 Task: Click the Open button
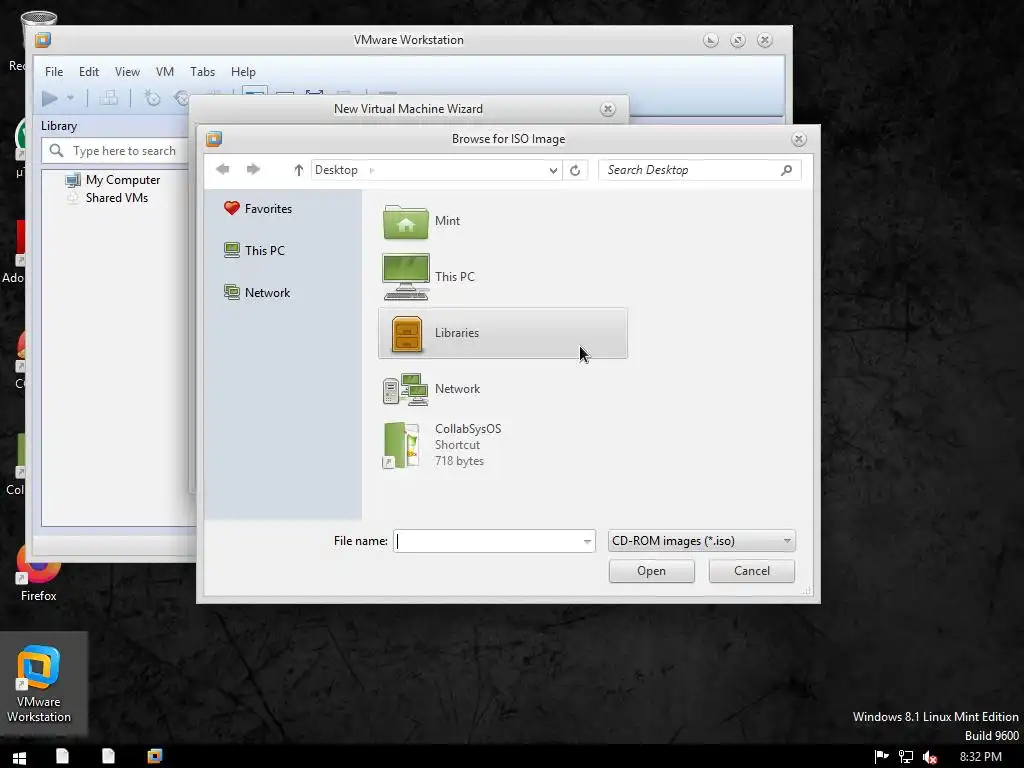pos(652,571)
